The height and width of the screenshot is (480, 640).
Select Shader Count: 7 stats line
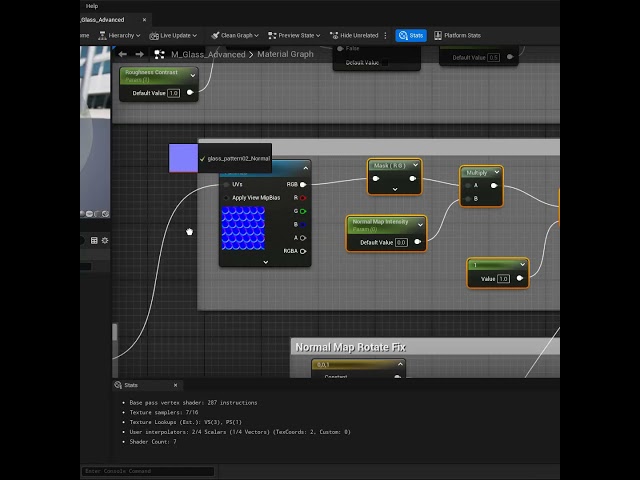coord(153,442)
